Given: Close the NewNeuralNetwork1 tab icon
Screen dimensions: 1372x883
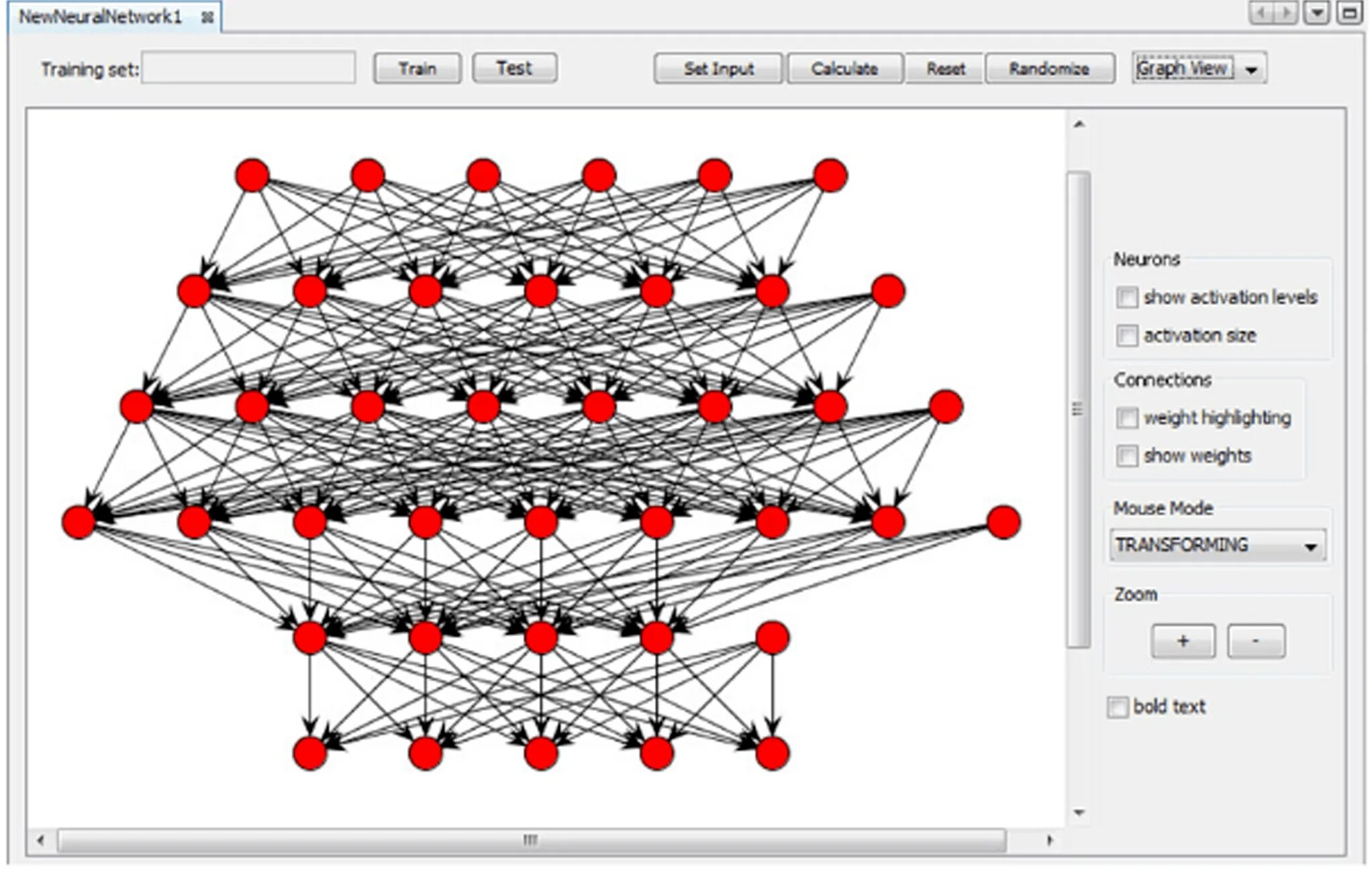Looking at the screenshot, I should click(207, 18).
